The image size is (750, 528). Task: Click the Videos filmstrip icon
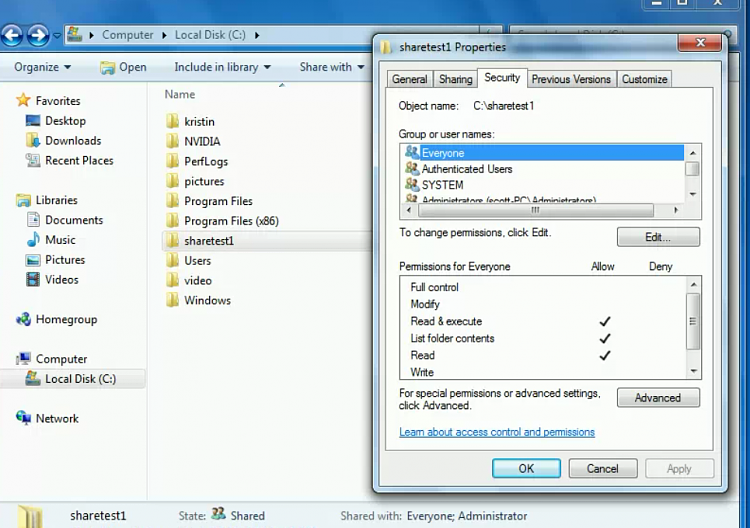pyautogui.click(x=33, y=279)
